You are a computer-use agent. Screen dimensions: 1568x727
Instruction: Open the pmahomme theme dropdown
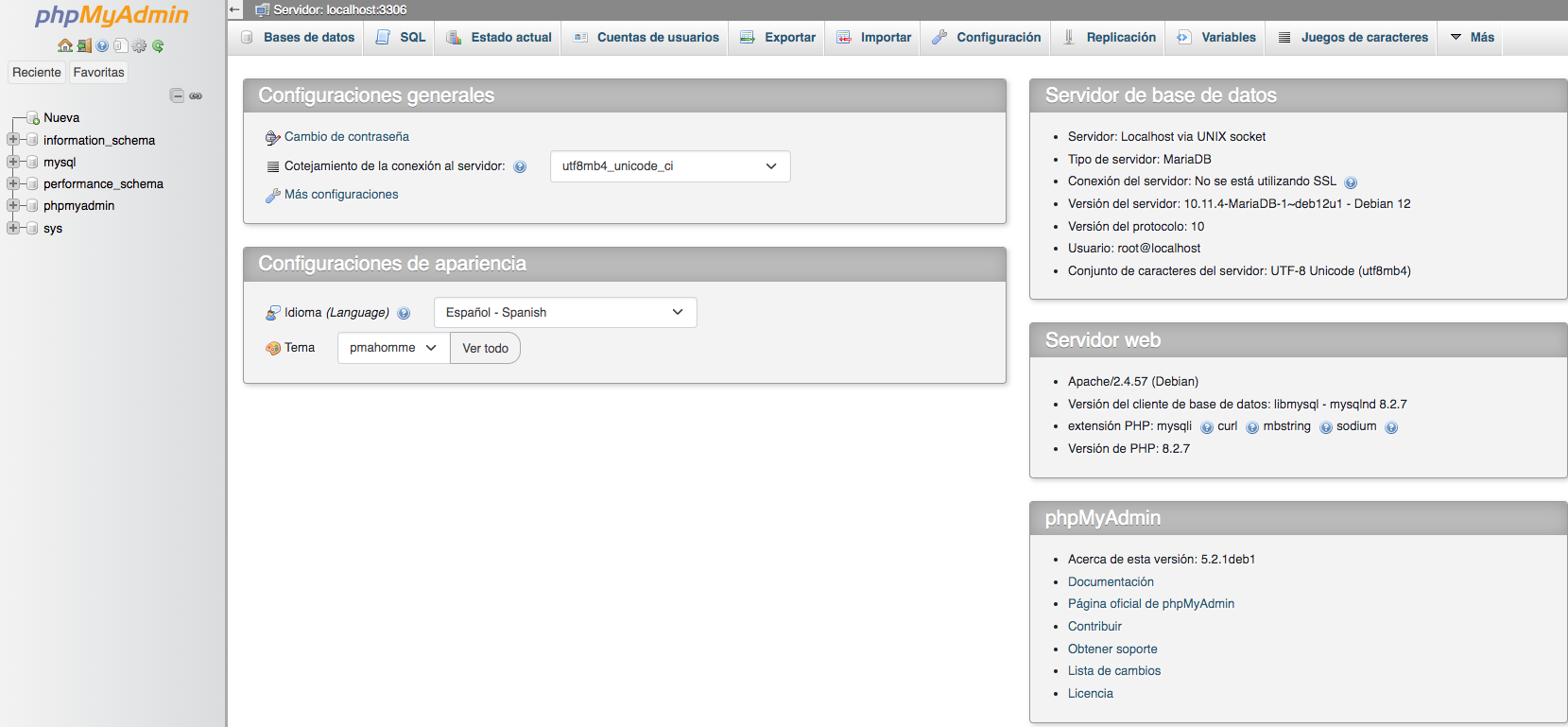click(392, 348)
